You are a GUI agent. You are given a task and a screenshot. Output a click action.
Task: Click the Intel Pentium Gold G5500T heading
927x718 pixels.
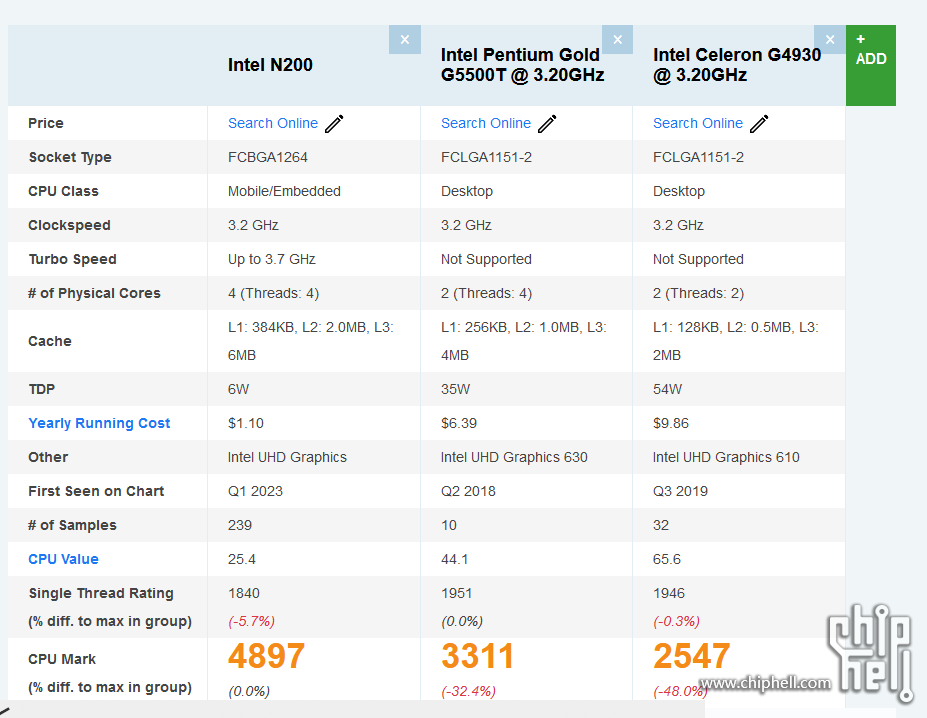tap(522, 65)
